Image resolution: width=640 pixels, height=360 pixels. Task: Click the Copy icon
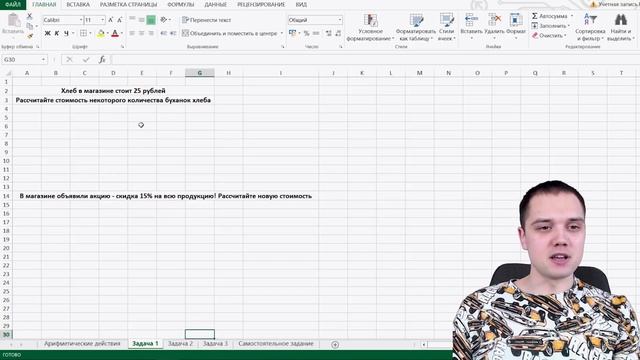(x=29, y=26)
